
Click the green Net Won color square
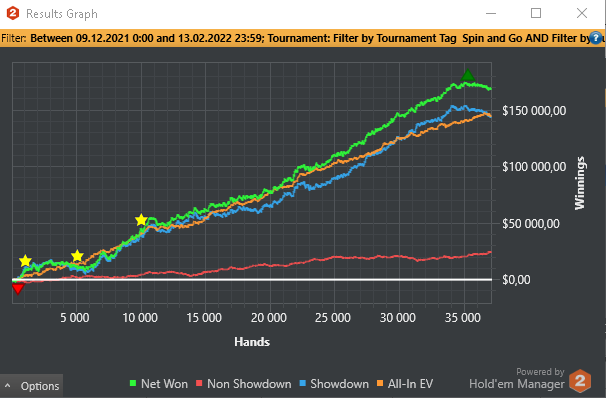pos(133,383)
